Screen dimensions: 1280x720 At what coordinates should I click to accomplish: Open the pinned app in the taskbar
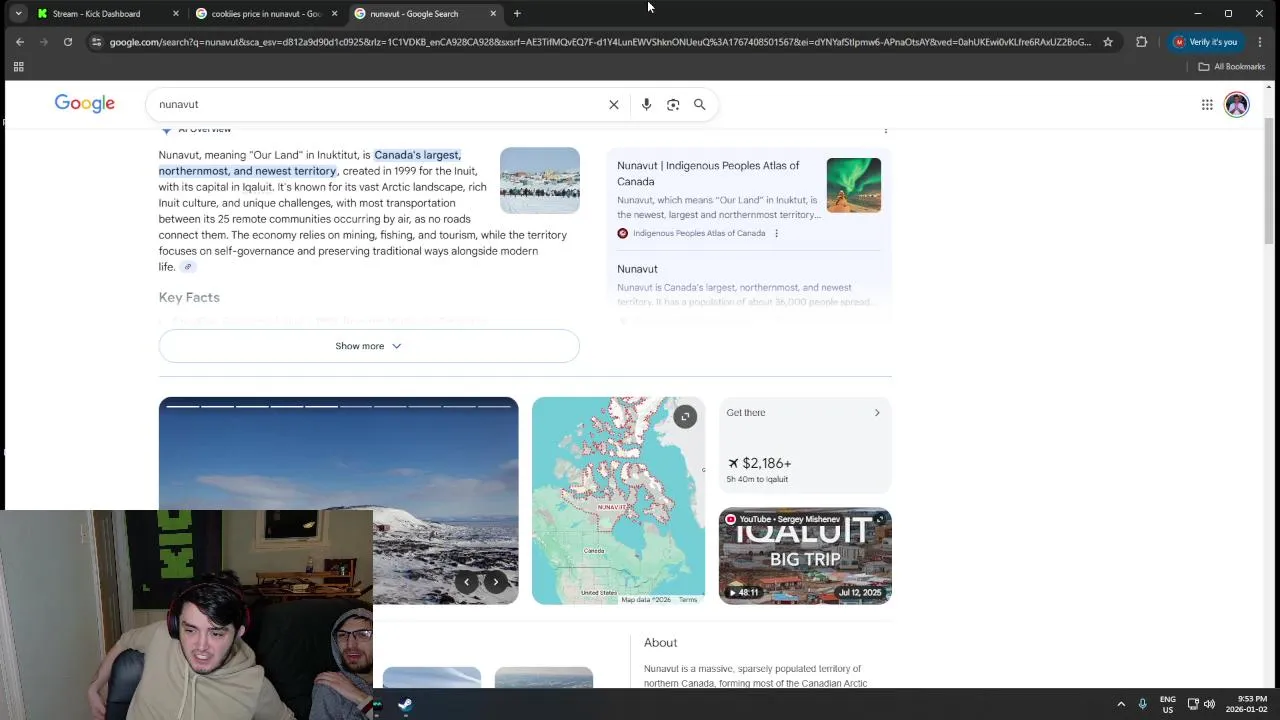[x=405, y=705]
